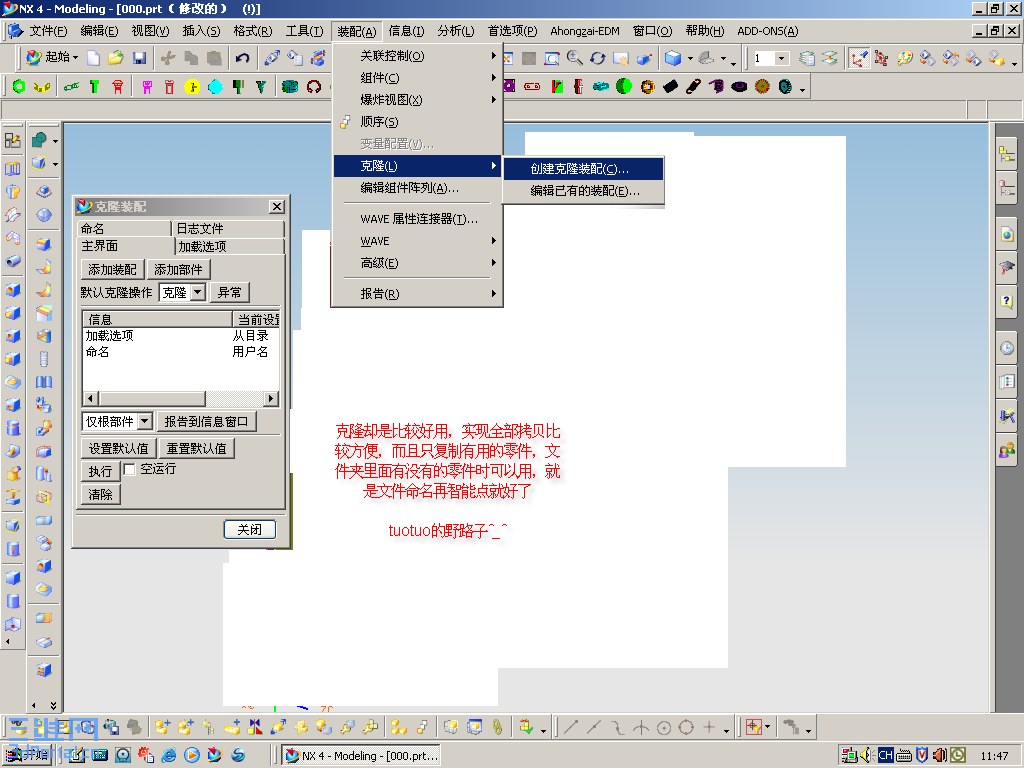The image size is (1024, 768).
Task: Click the magnifier Zoom in/out icon
Action: (x=575, y=58)
